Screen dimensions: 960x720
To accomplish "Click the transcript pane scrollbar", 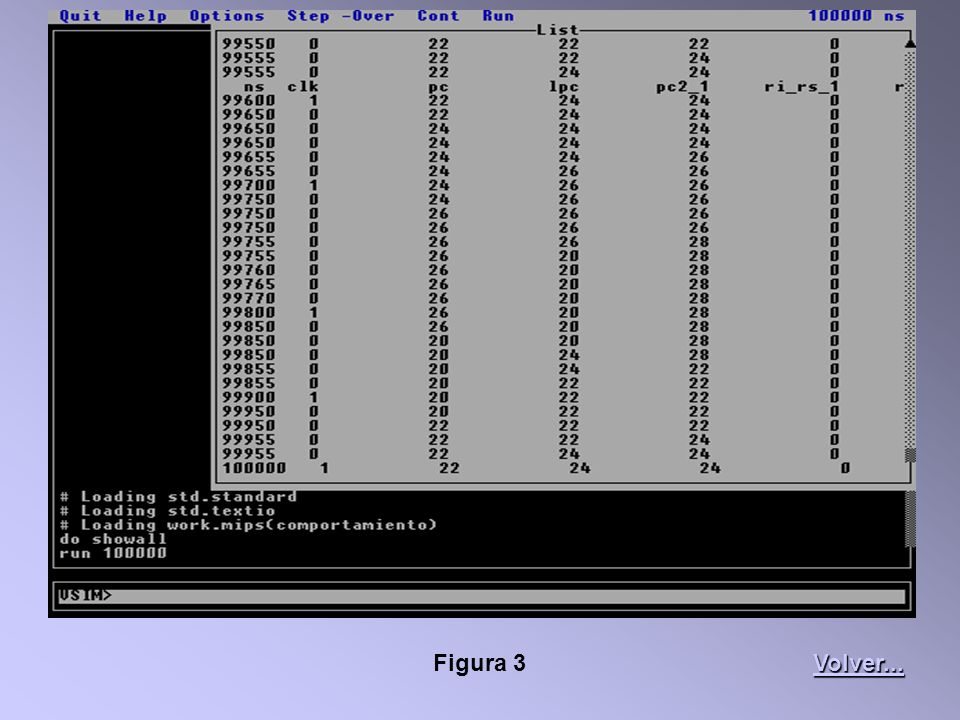I will pos(910,519).
